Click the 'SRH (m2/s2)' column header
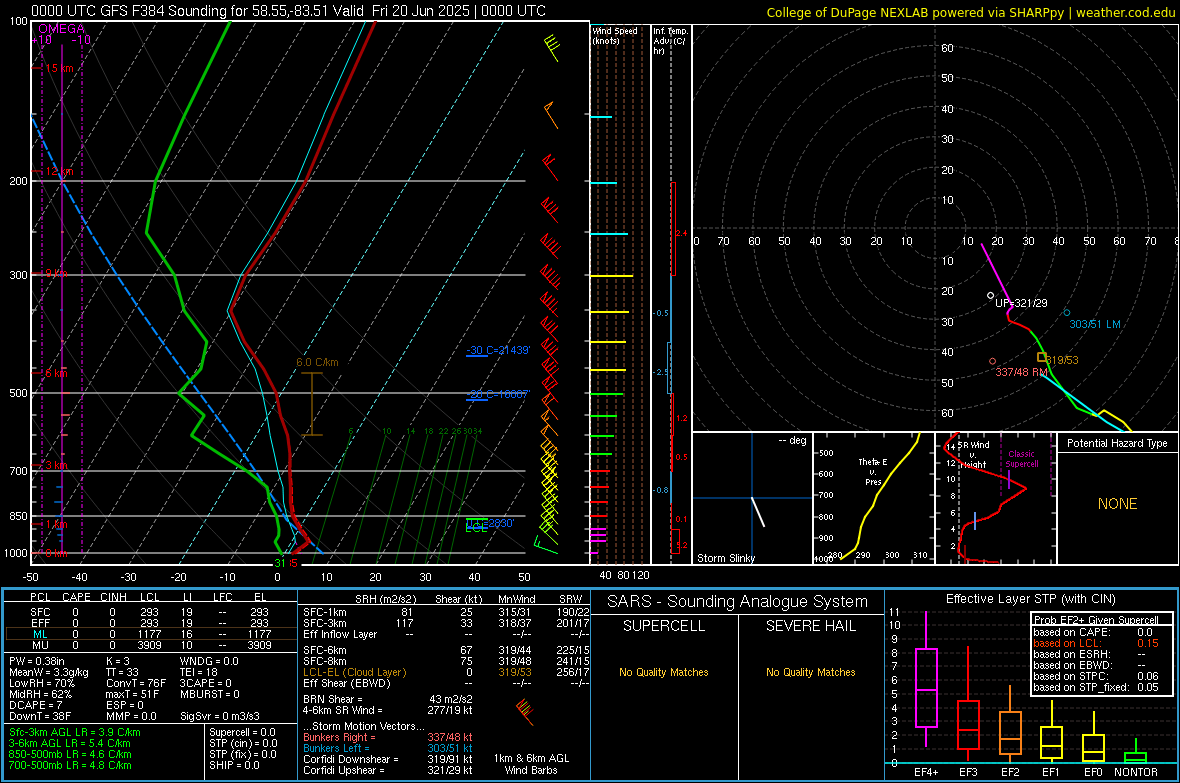This screenshot has height=783, width=1180. coord(385,599)
